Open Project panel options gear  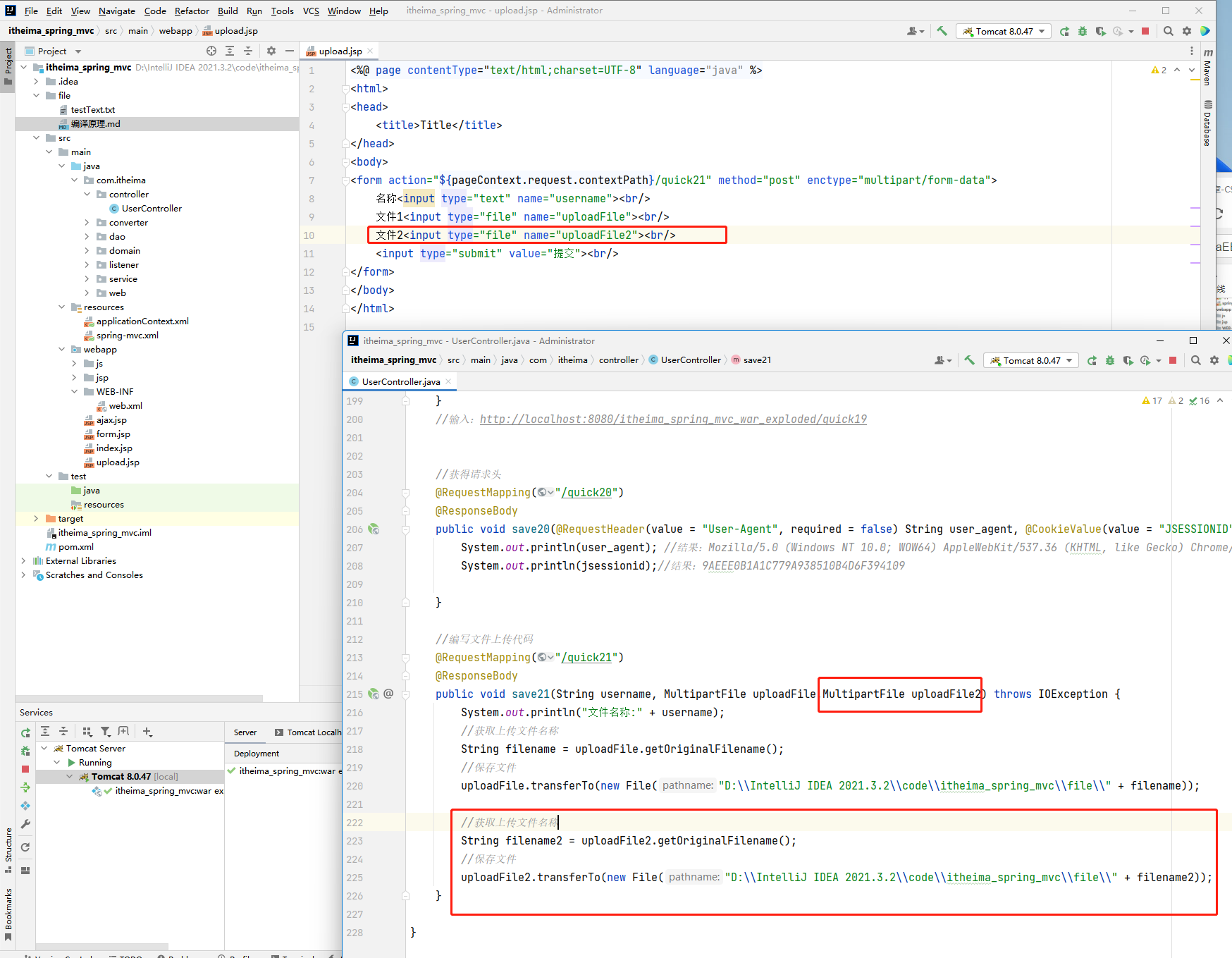[271, 51]
